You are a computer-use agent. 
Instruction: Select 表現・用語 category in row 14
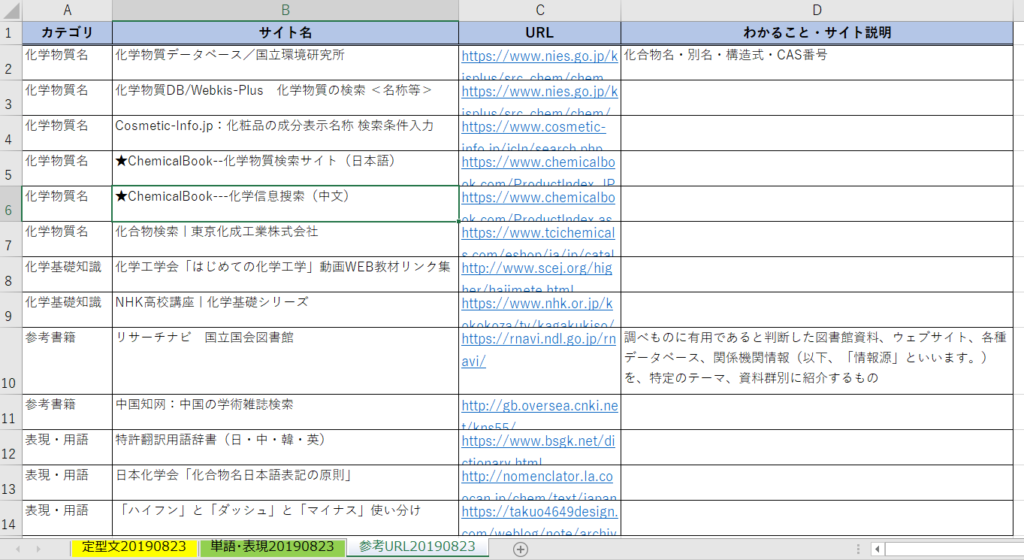click(67, 518)
